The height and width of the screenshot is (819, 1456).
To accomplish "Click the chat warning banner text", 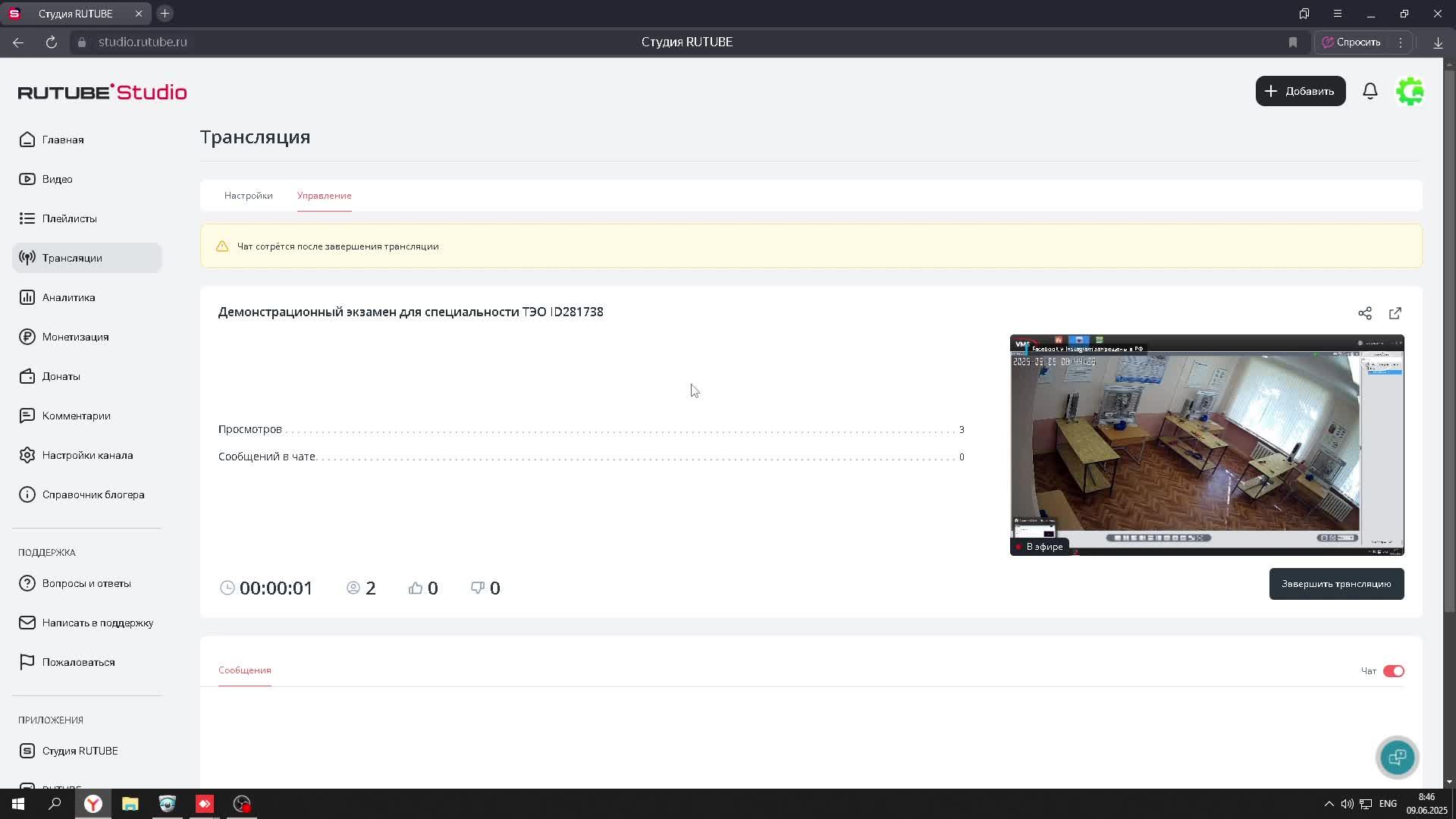I will click(x=338, y=246).
